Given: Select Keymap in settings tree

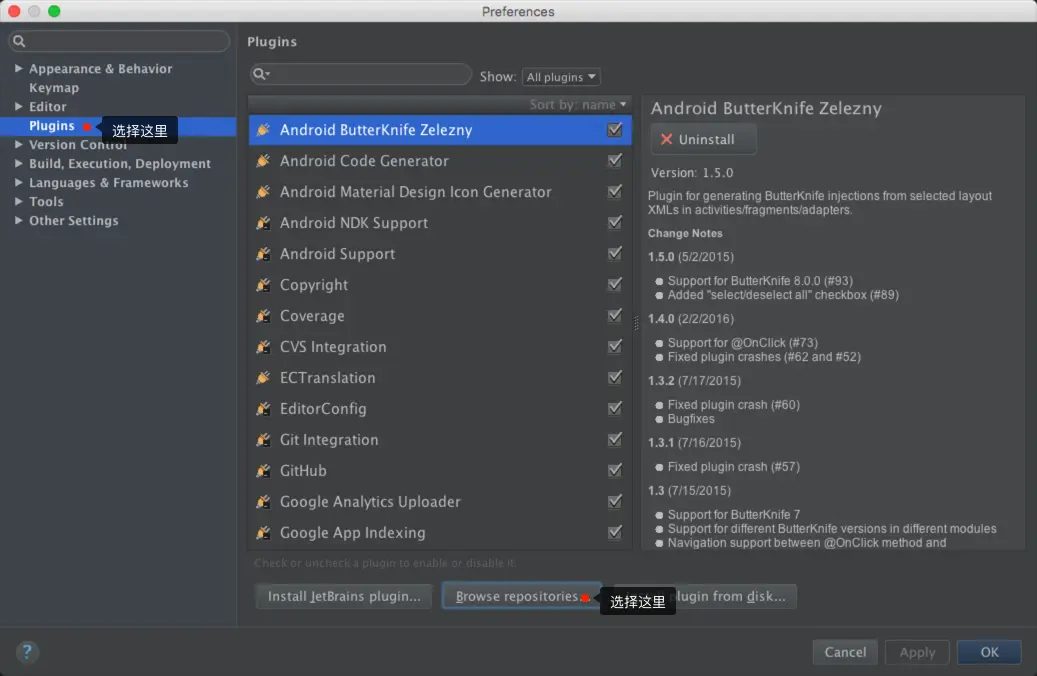Looking at the screenshot, I should pyautogui.click(x=54, y=87).
